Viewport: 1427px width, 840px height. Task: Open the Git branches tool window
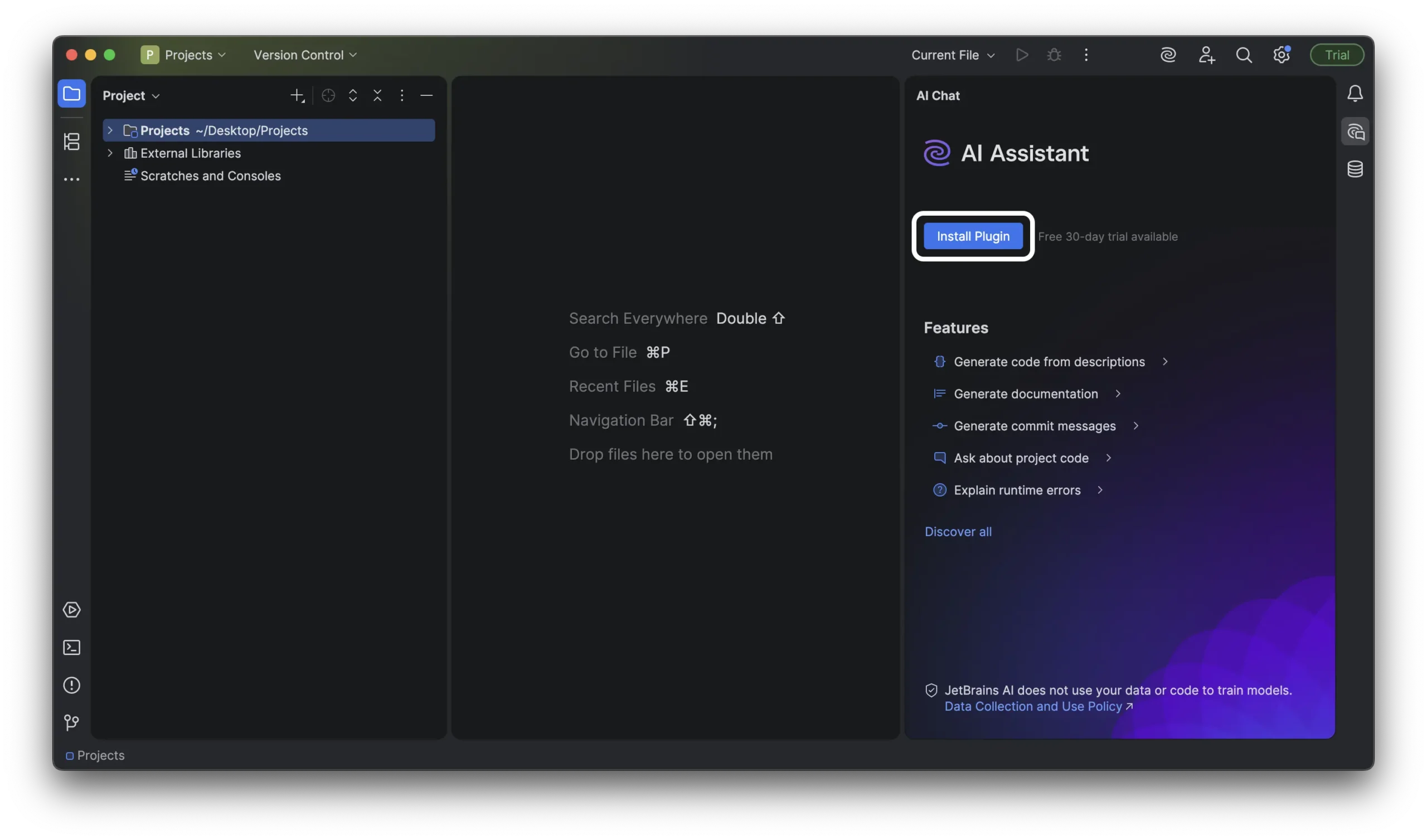pyautogui.click(x=72, y=722)
